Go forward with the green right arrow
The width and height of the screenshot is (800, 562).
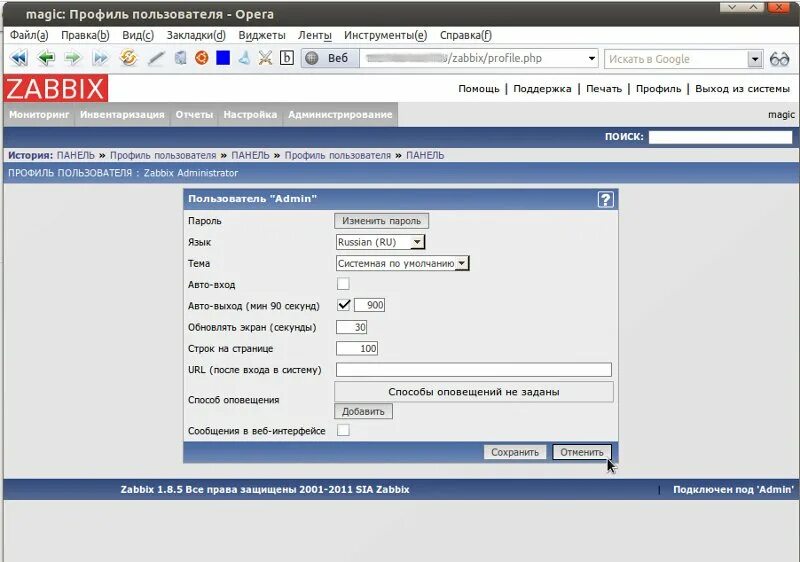coord(73,58)
